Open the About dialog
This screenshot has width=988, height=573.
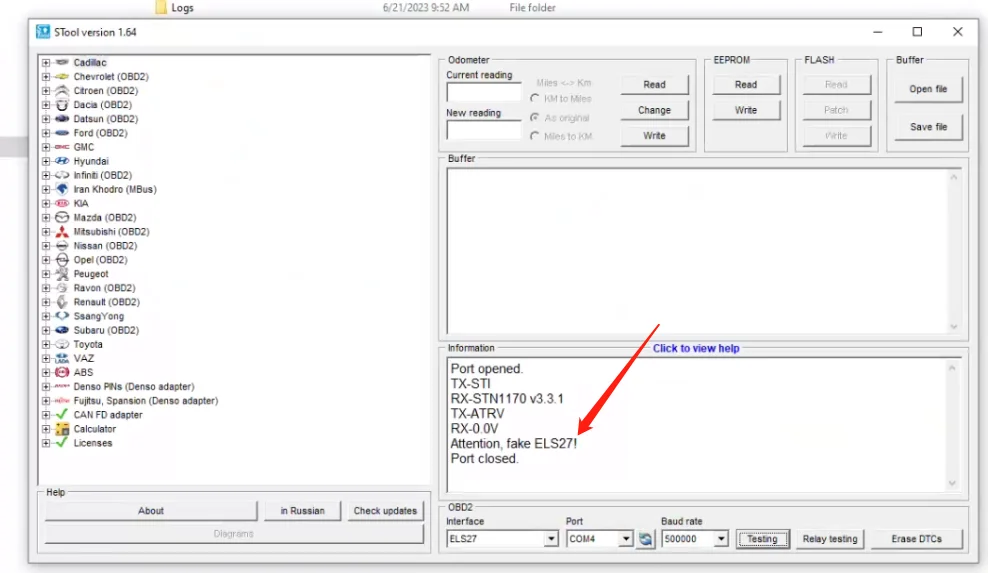pyautogui.click(x=151, y=511)
